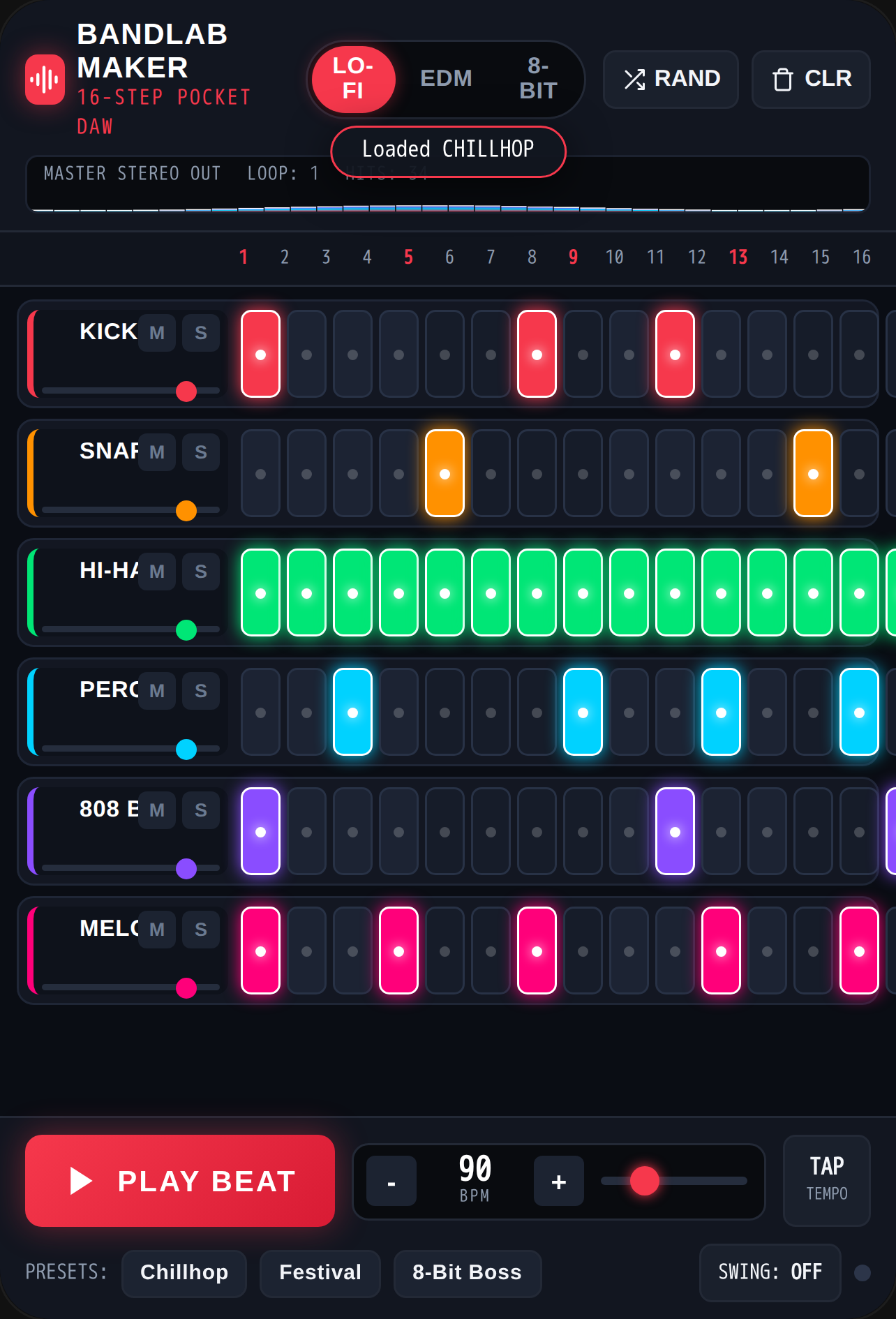
Task: Increase BPM with the plus button
Action: point(559,1181)
